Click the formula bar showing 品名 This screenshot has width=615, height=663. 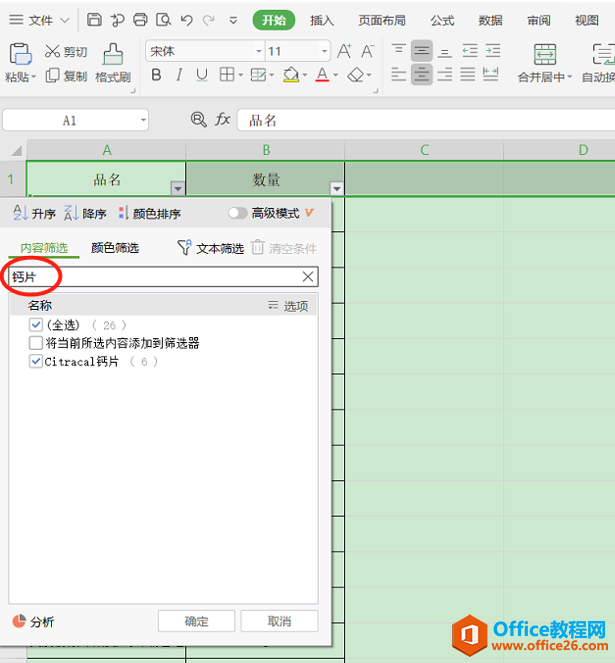425,120
